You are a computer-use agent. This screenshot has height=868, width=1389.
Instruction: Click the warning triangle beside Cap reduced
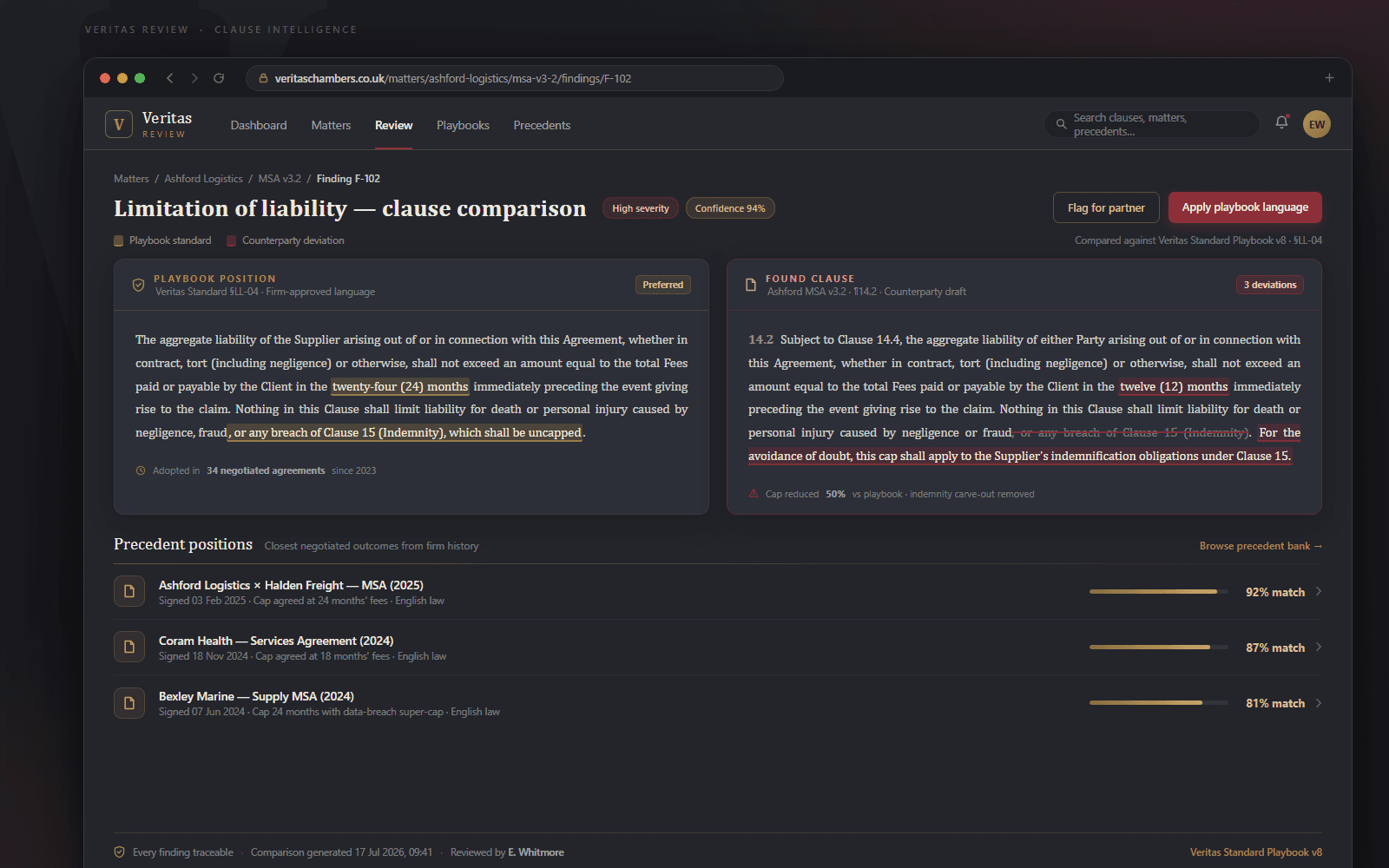pos(754,494)
